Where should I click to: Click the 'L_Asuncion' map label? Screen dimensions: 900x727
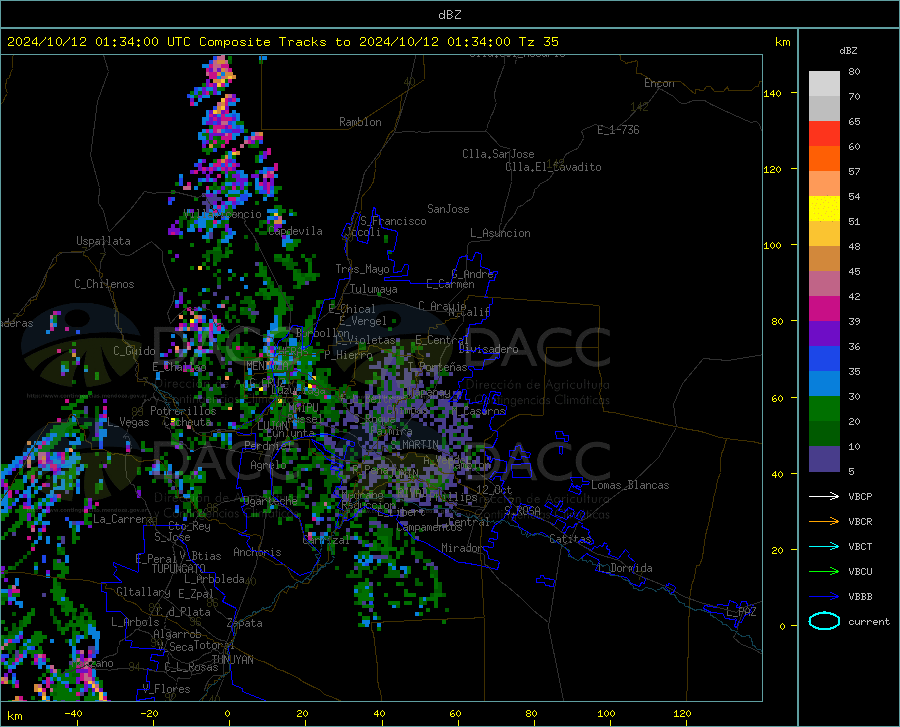tap(500, 233)
